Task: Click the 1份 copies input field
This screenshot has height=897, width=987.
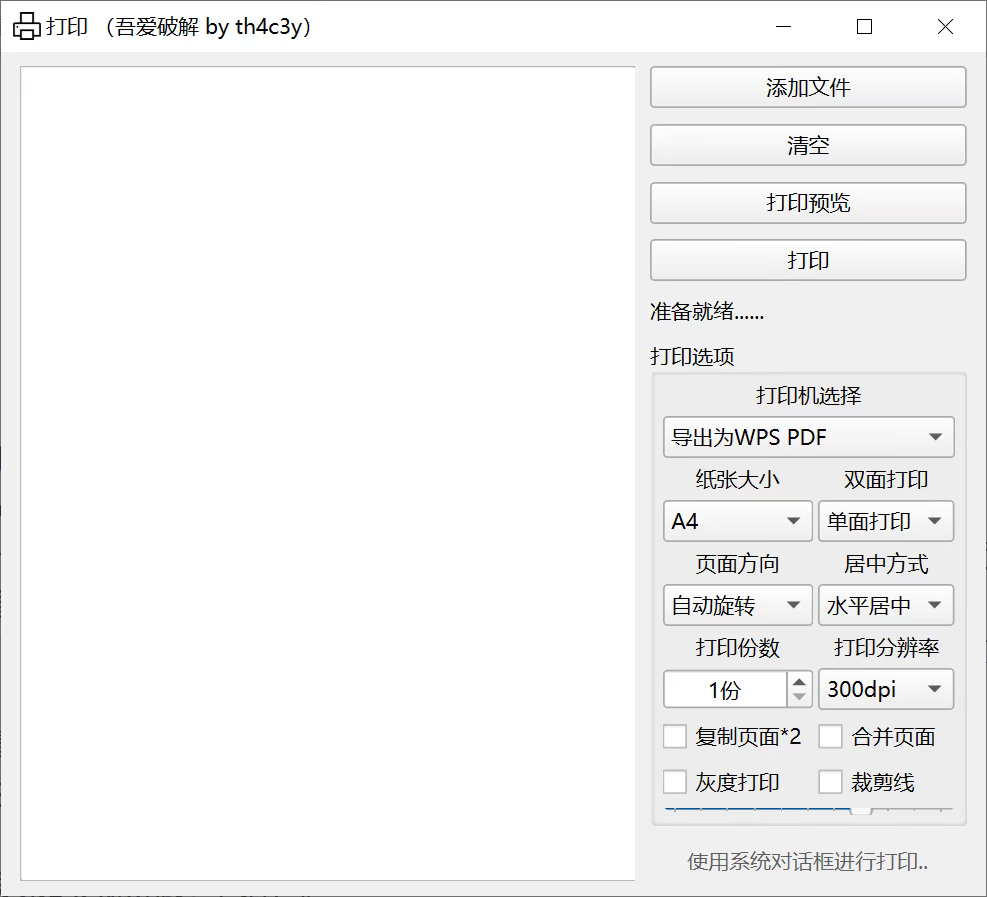Action: tap(725, 689)
